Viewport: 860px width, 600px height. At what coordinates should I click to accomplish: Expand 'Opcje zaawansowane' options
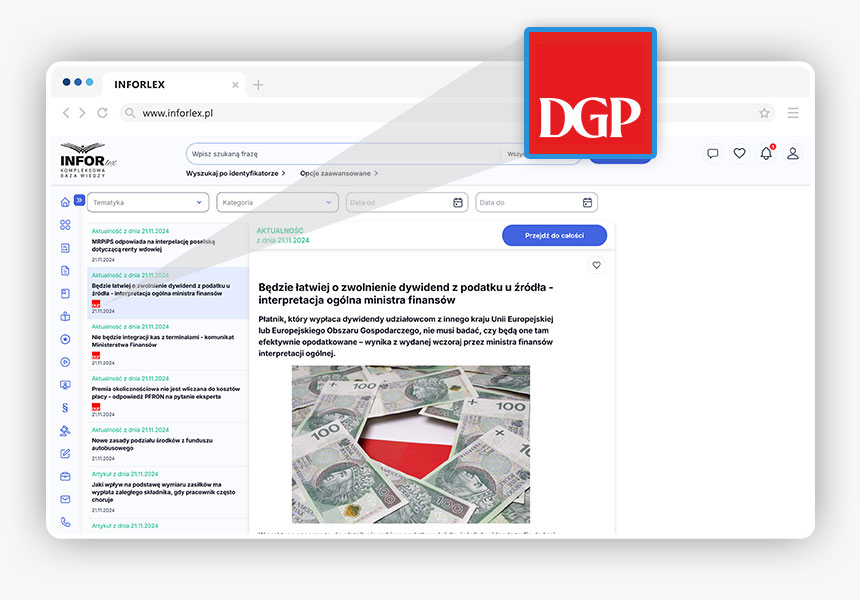(338, 173)
